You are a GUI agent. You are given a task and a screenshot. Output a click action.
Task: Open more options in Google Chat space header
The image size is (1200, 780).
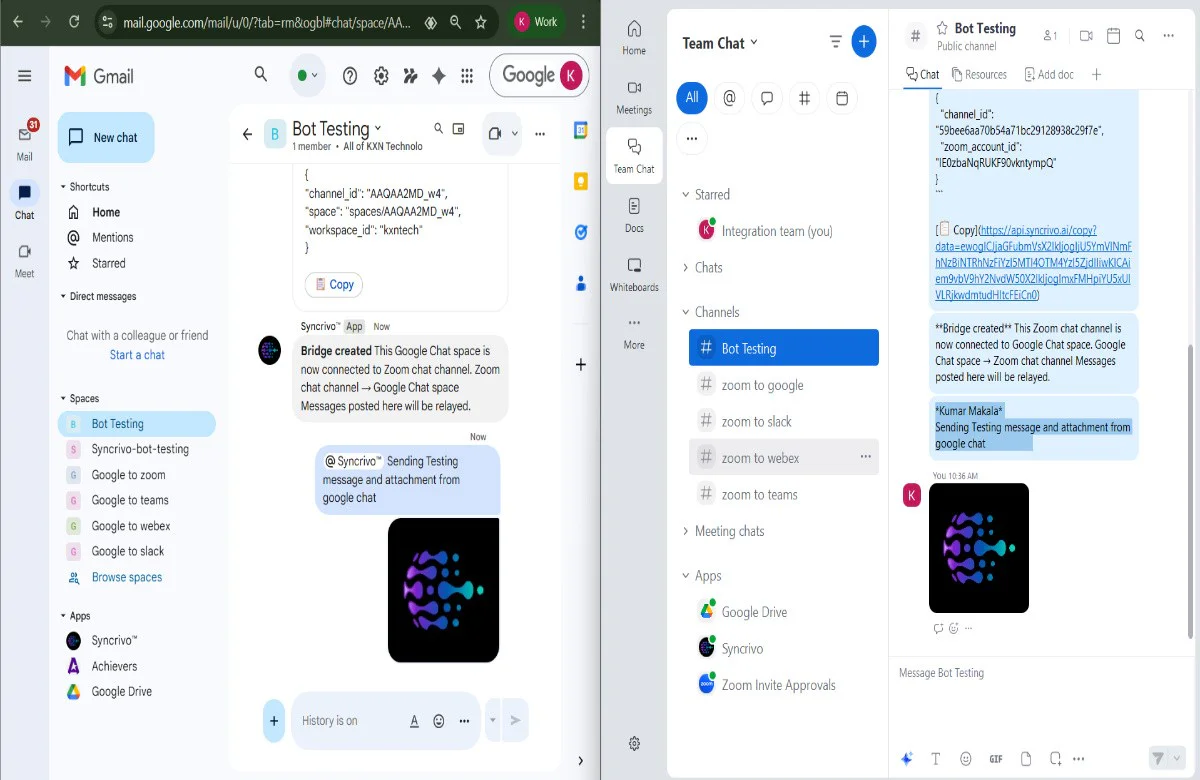(x=540, y=133)
